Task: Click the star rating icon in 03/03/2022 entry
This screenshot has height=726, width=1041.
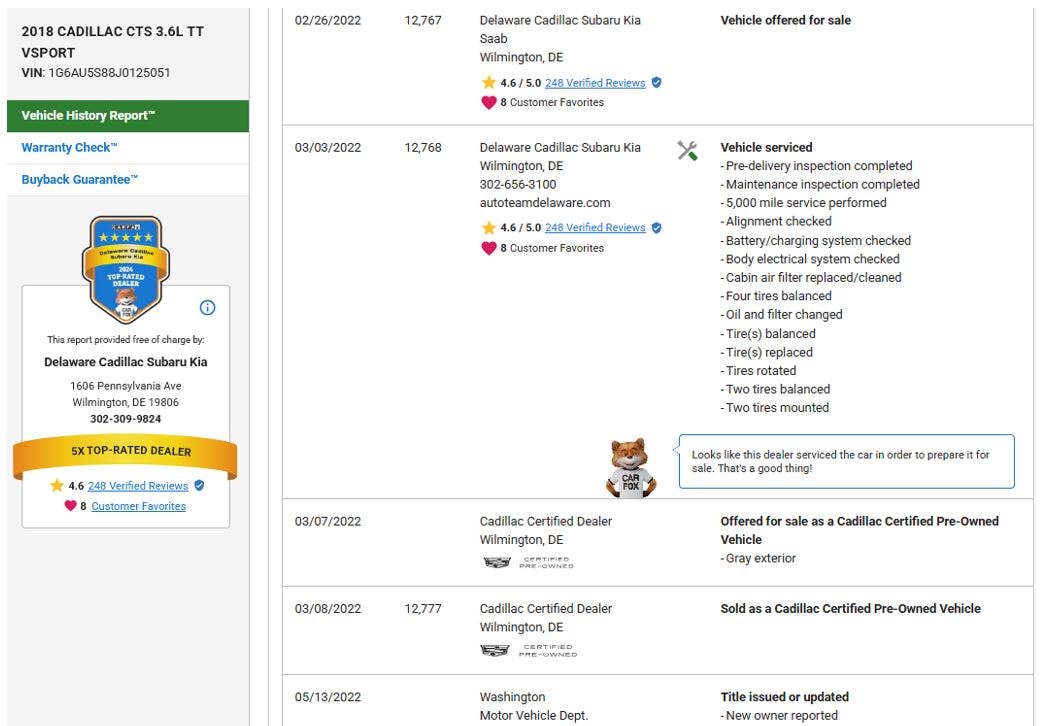Action: click(x=489, y=228)
